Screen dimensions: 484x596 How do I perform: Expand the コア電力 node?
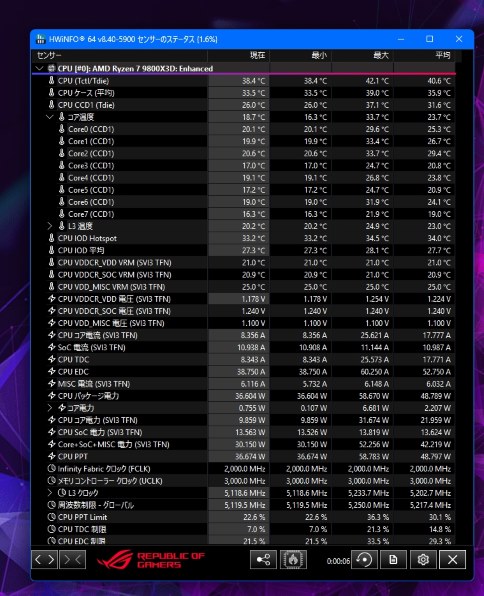(49, 408)
